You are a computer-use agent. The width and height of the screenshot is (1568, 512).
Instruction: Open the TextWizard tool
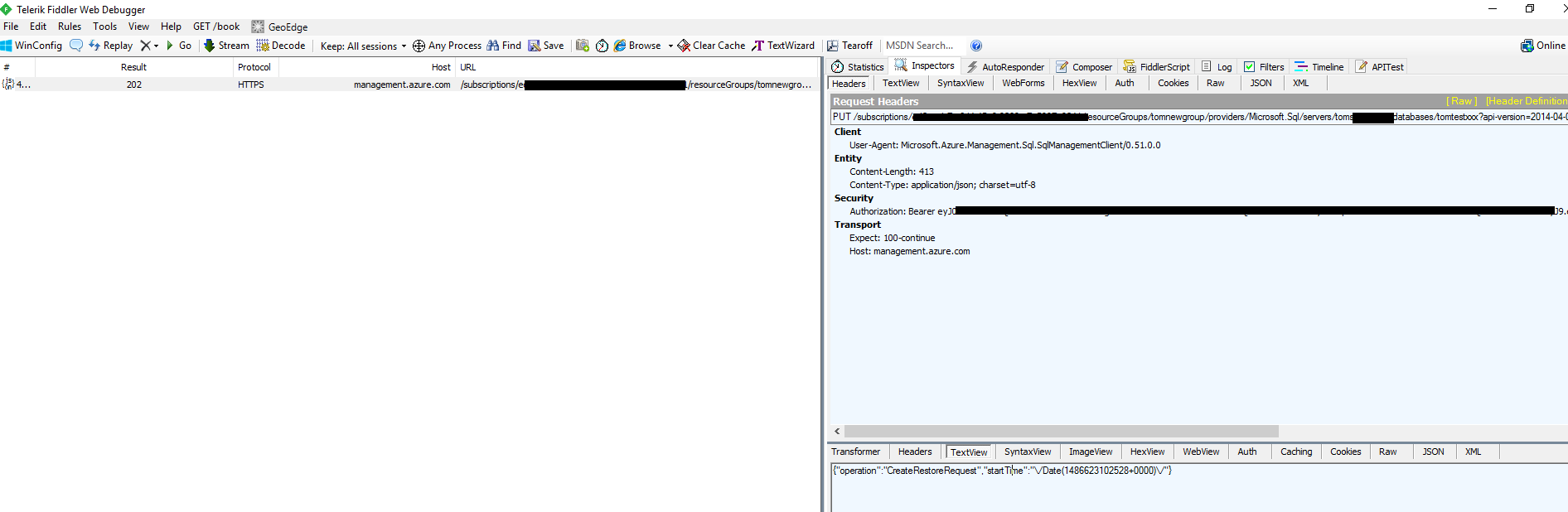click(783, 46)
